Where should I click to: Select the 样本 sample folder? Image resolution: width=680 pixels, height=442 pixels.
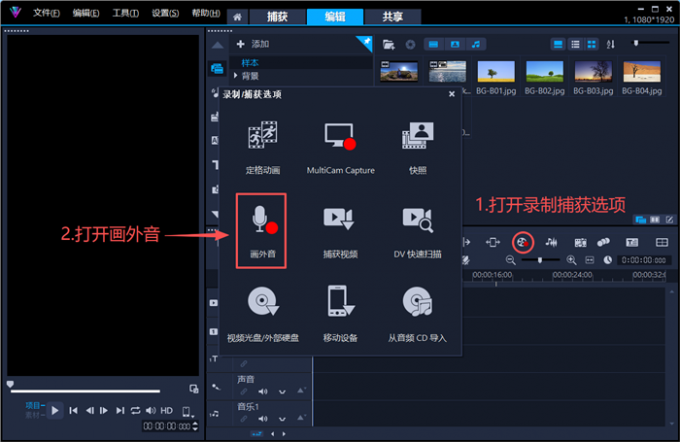[x=250, y=63]
